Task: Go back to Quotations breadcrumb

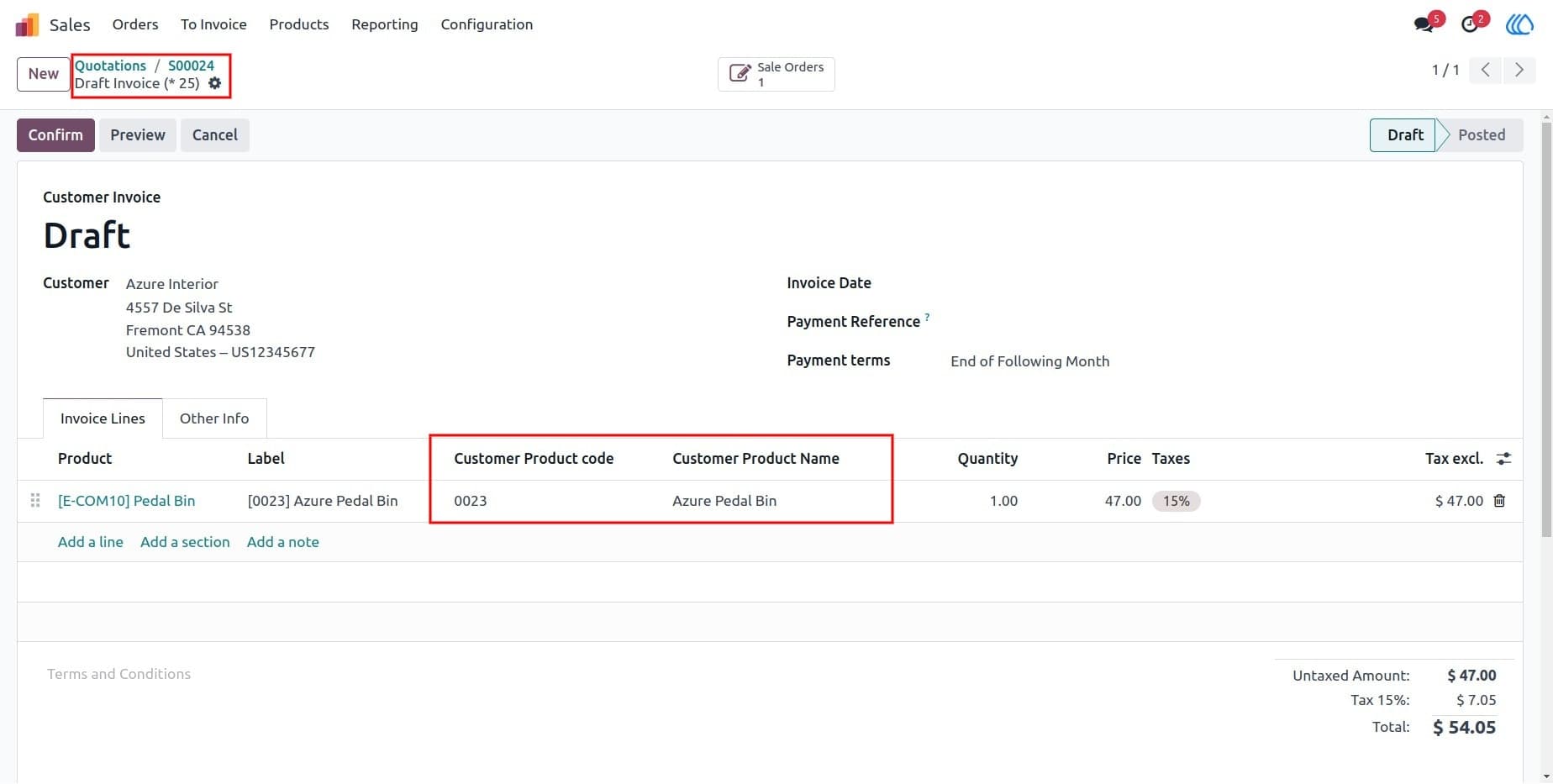Action: 110,66
